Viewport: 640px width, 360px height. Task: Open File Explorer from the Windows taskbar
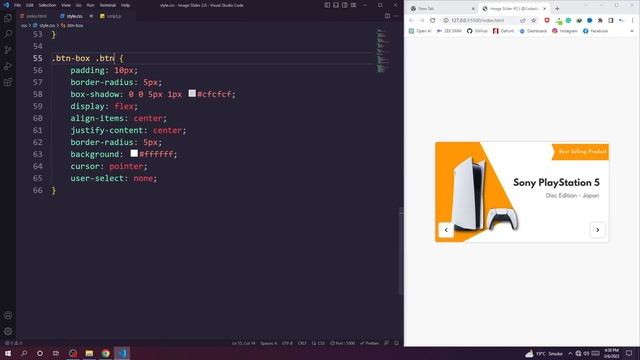point(89,353)
